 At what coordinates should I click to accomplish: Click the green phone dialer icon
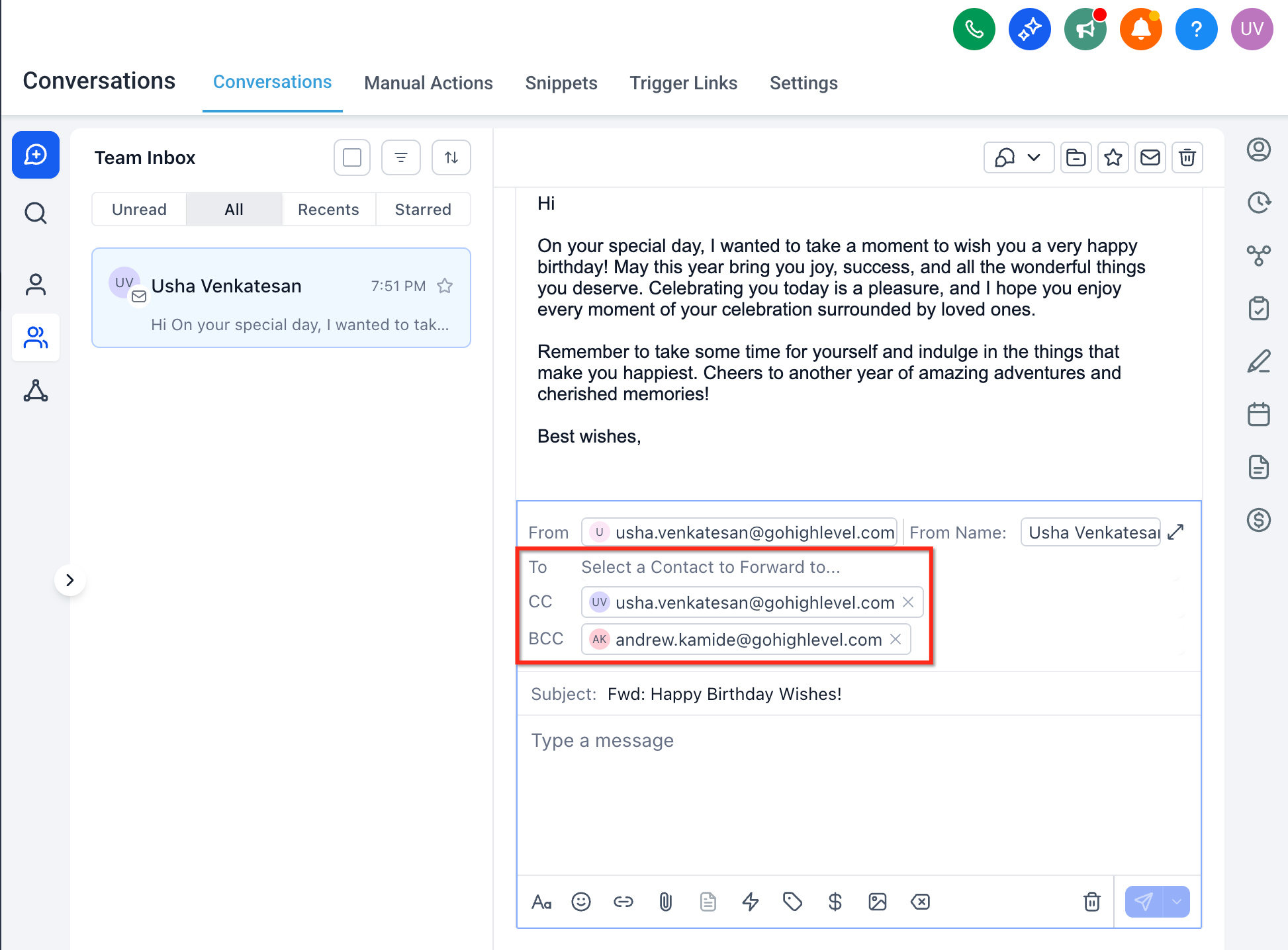(x=974, y=30)
